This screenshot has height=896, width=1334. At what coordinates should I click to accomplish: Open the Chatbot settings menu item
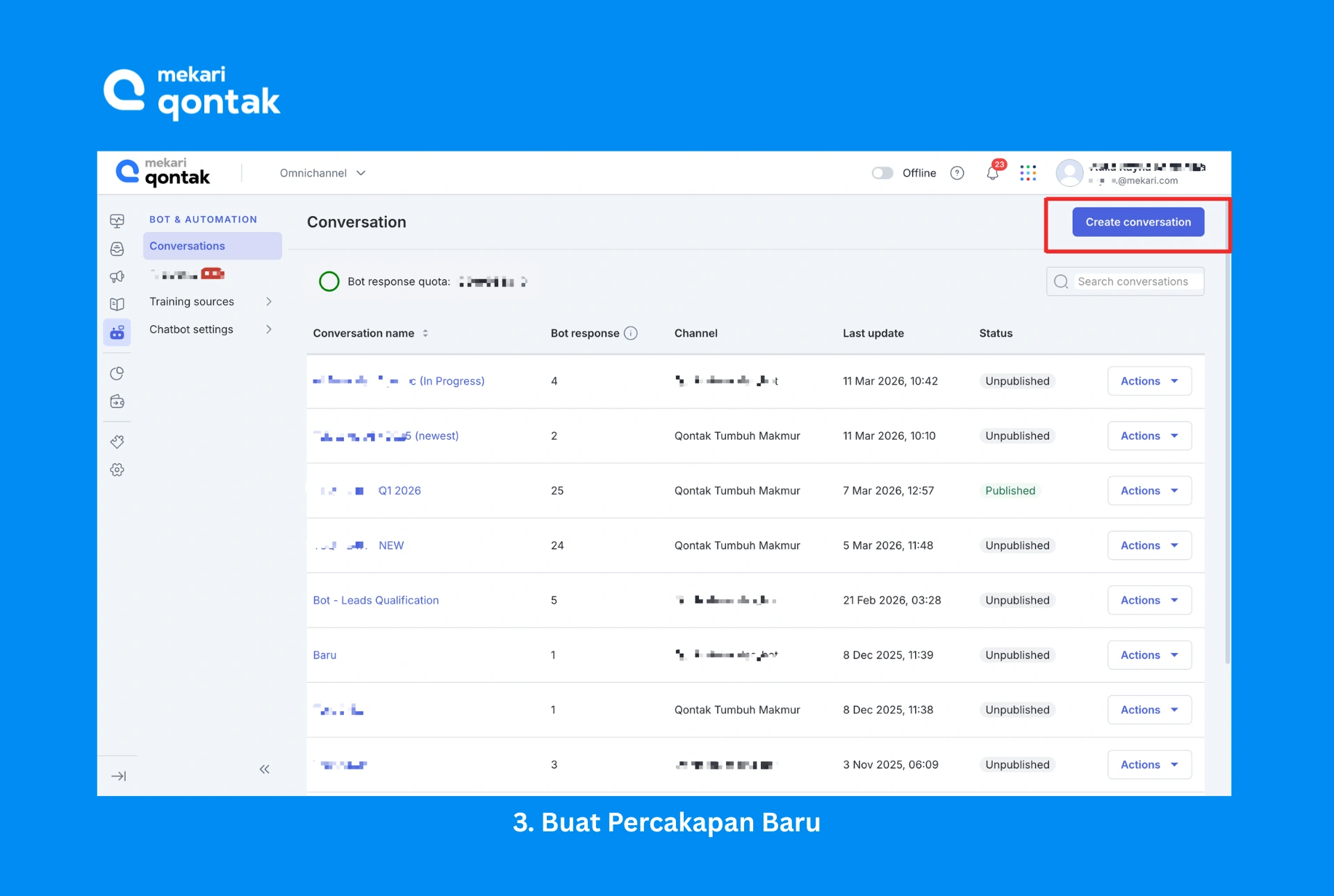coord(192,329)
